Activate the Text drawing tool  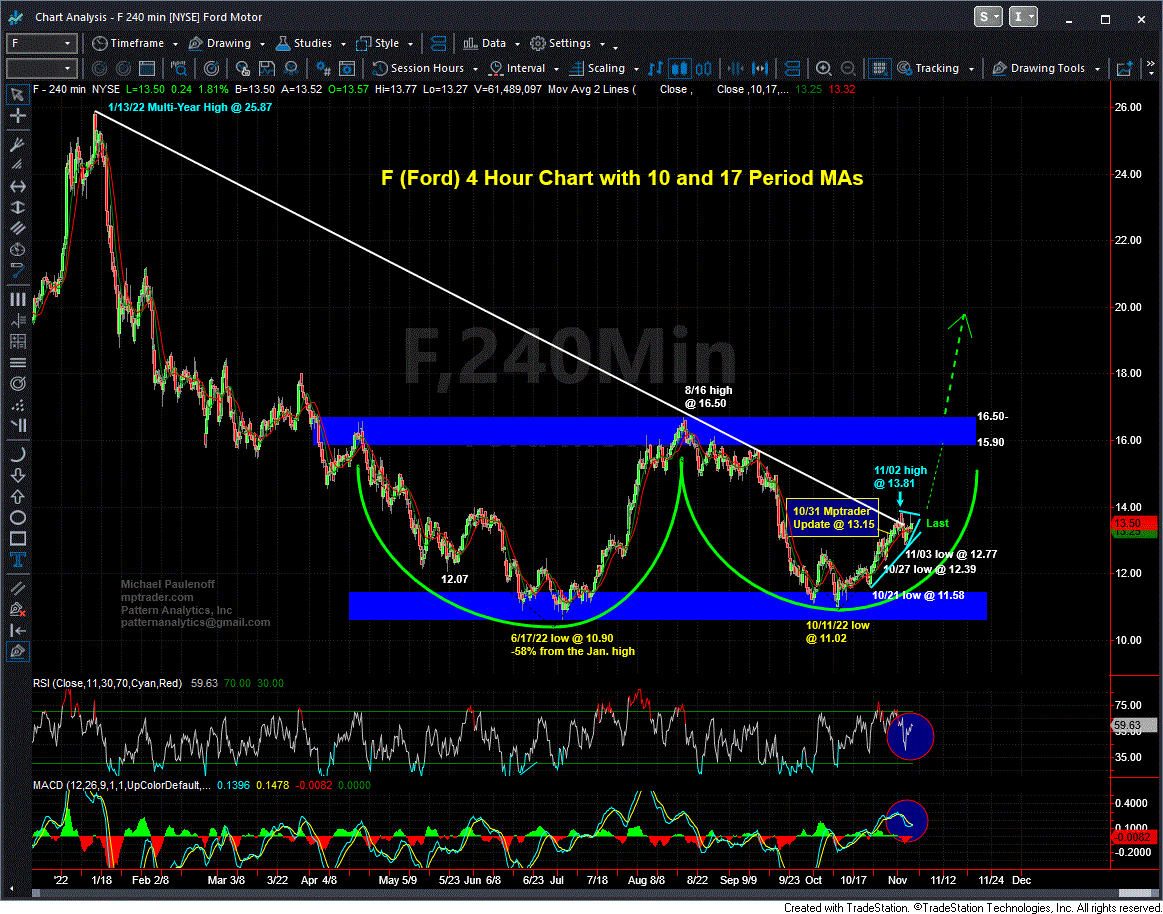point(17,559)
